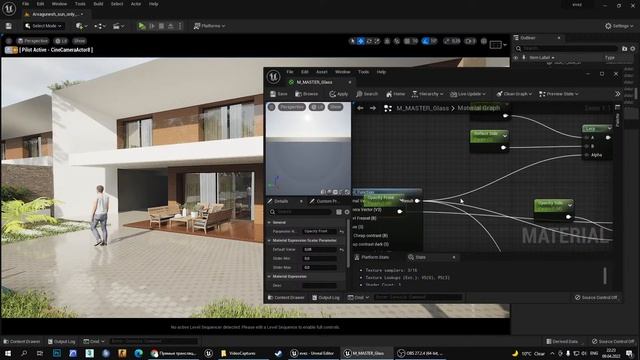Select the Platform Stats tab

coord(372,257)
